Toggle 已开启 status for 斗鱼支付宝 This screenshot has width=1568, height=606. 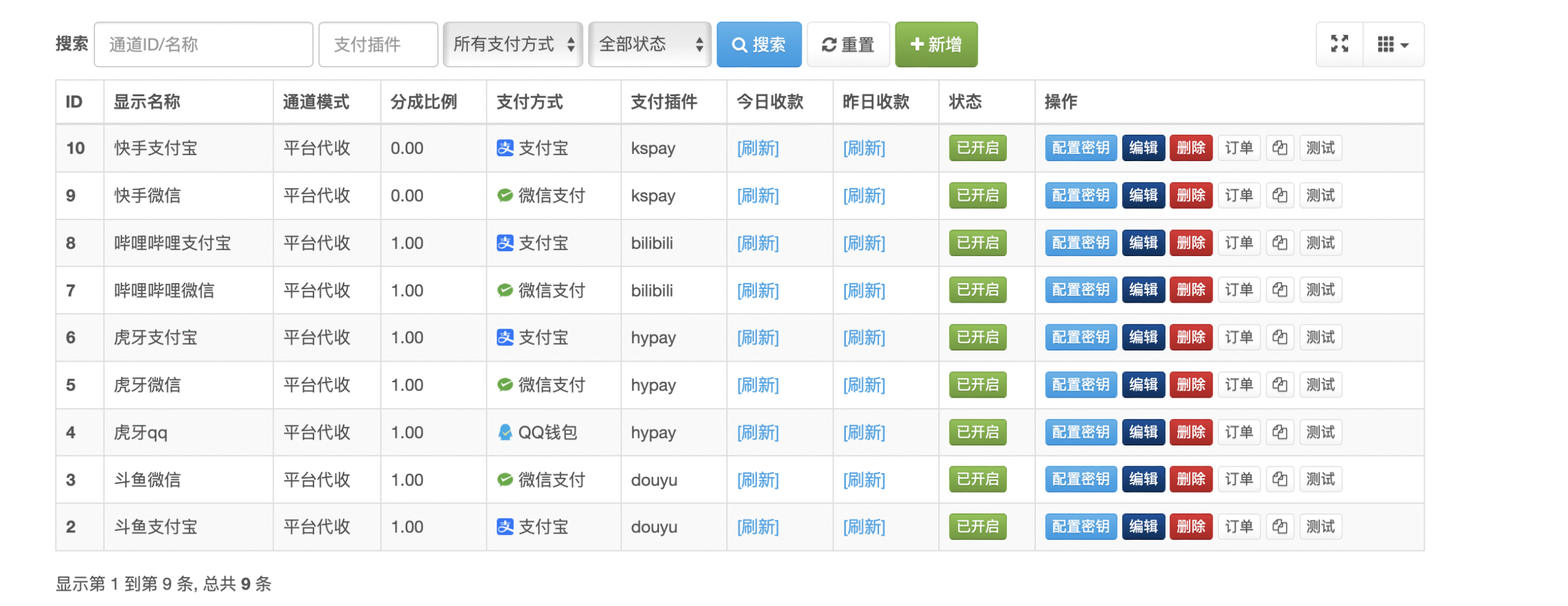click(977, 526)
